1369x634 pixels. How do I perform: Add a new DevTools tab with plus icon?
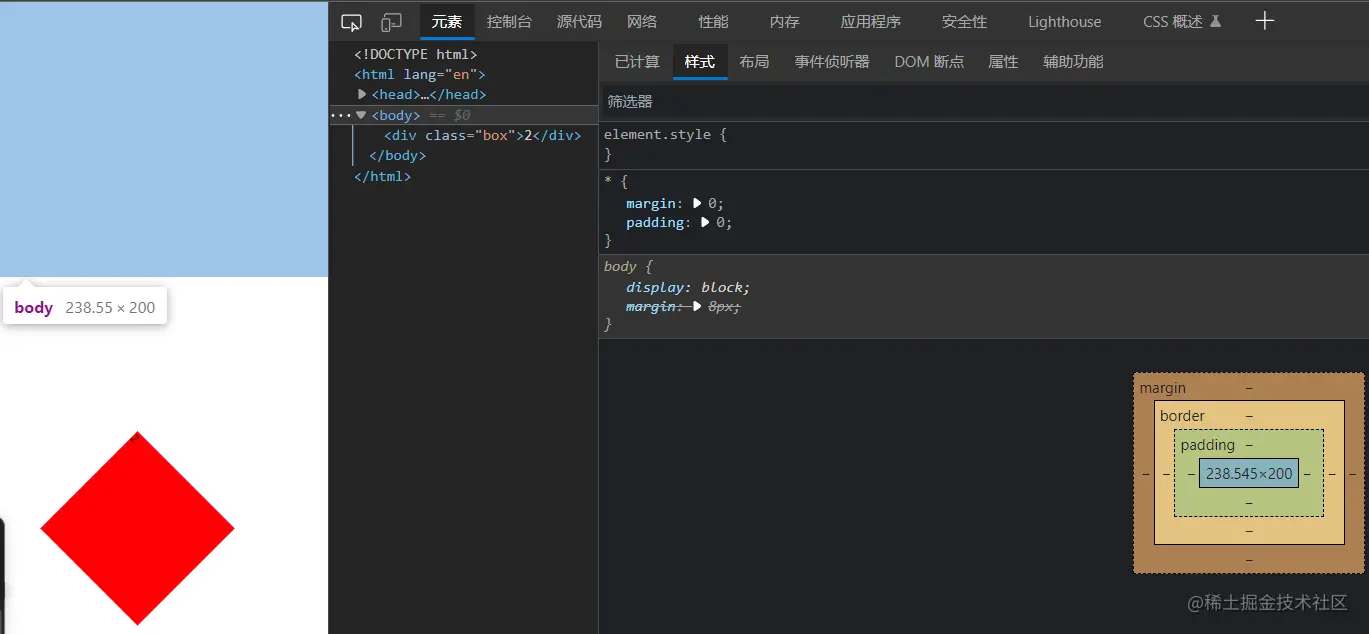pyautogui.click(x=1265, y=21)
